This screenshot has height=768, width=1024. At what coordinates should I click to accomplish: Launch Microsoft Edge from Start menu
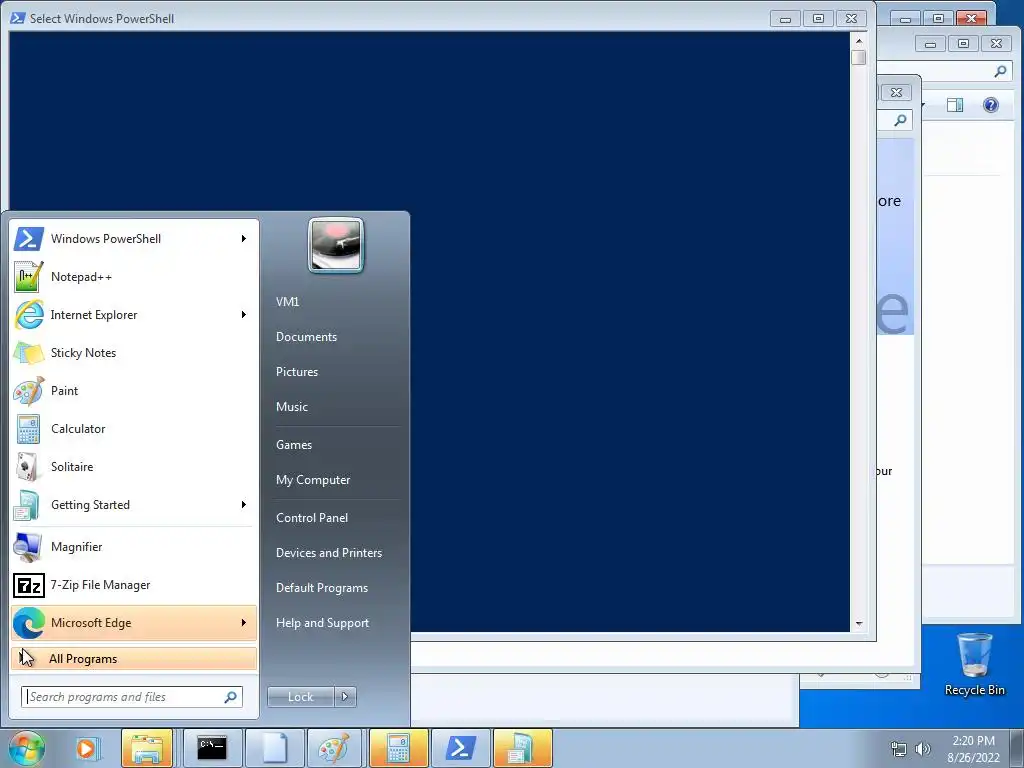(134, 623)
